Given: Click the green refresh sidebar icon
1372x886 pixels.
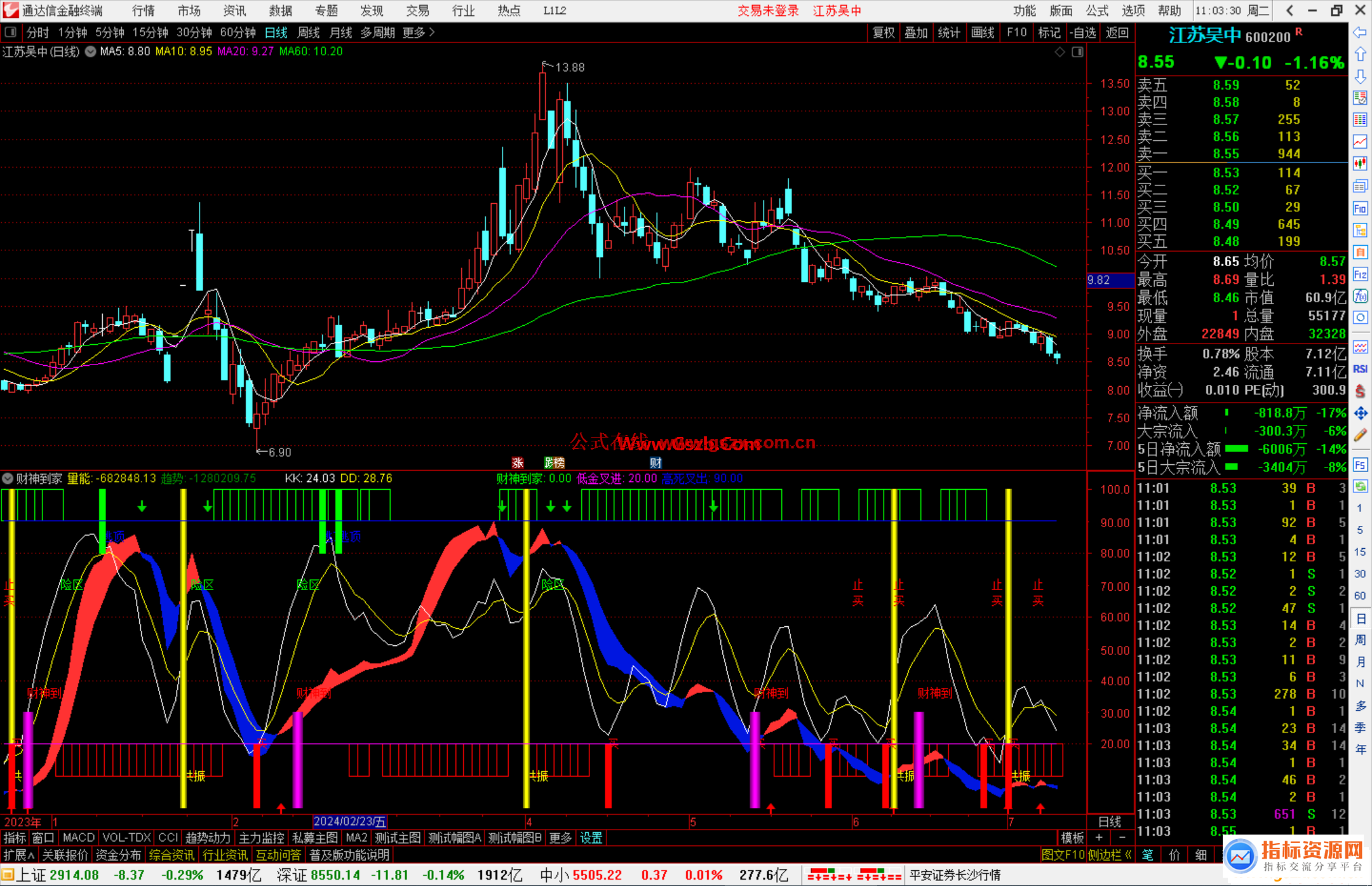Looking at the screenshot, I should [x=1360, y=487].
